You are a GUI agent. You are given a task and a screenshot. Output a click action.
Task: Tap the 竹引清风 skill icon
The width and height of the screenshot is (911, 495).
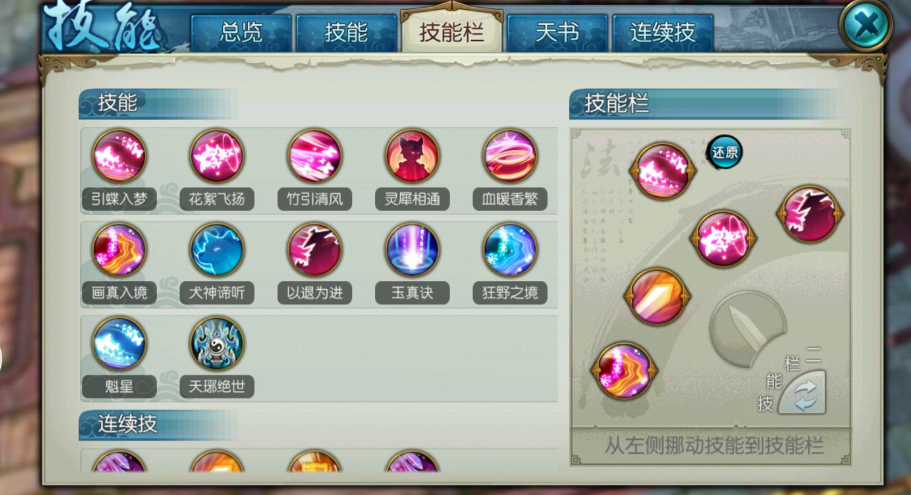[314, 156]
